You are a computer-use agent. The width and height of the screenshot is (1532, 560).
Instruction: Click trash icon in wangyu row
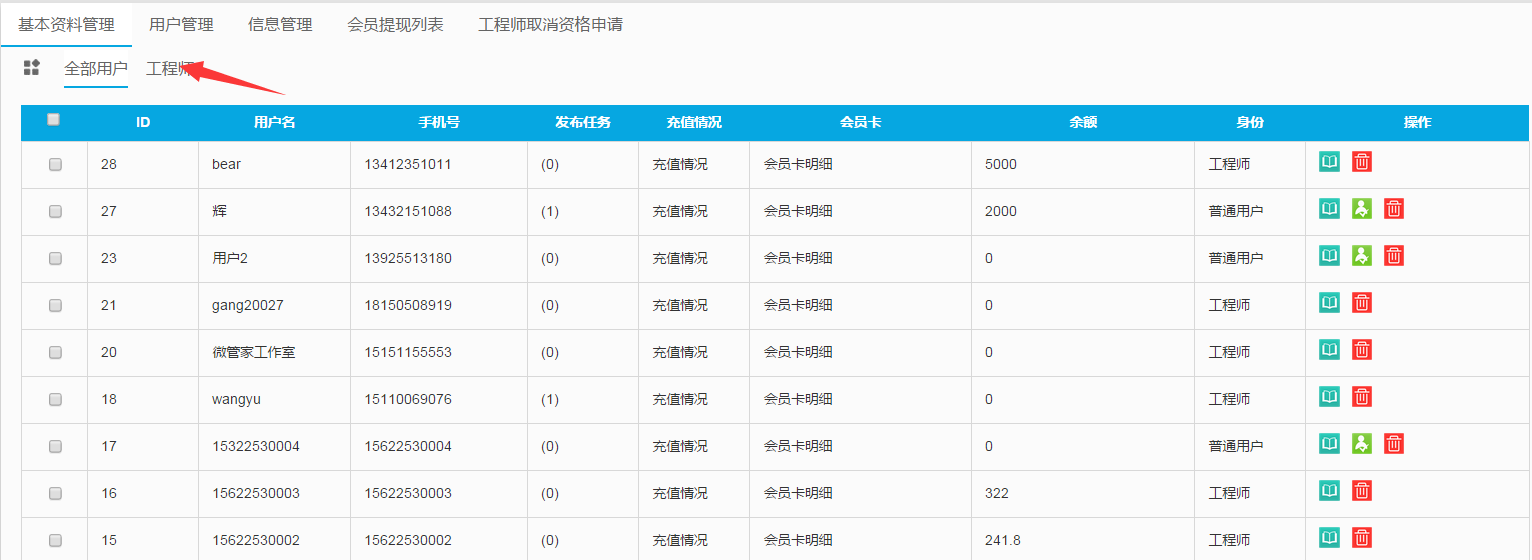point(1361,397)
